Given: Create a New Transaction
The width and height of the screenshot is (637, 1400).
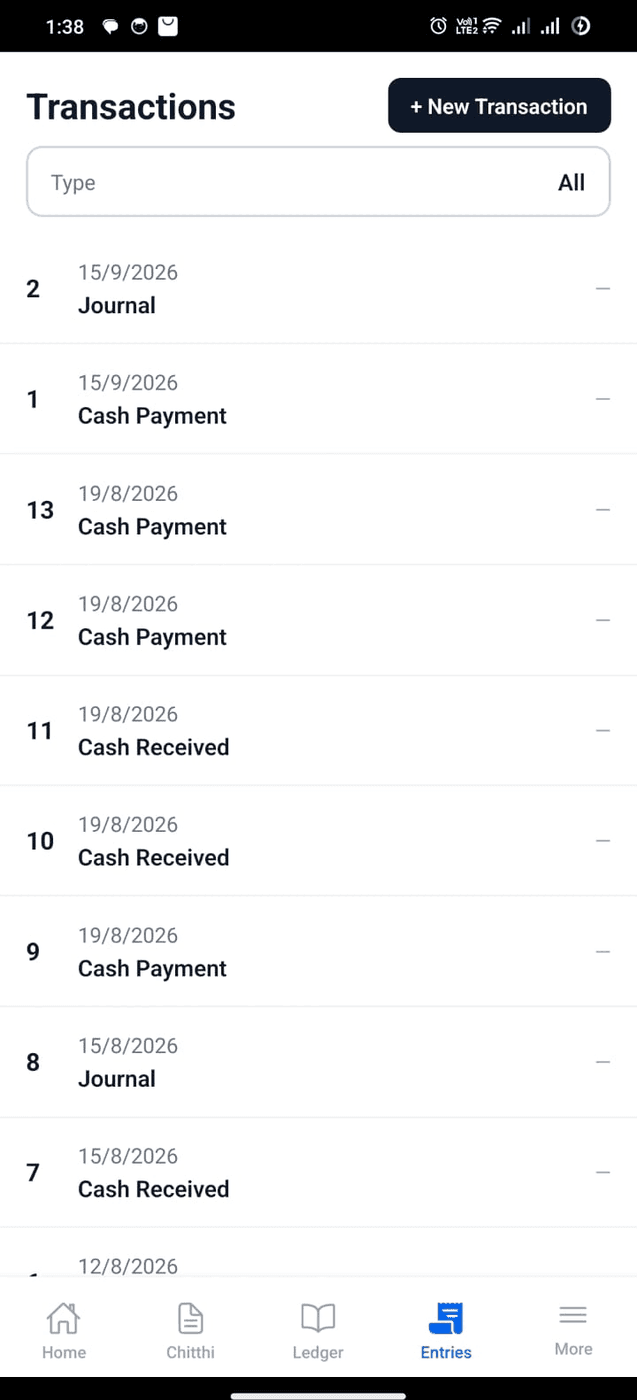Looking at the screenshot, I should tap(499, 106).
